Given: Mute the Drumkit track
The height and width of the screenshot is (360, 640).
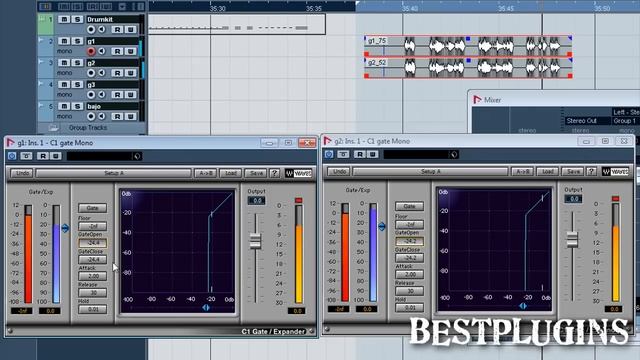Looking at the screenshot, I should click(x=64, y=19).
